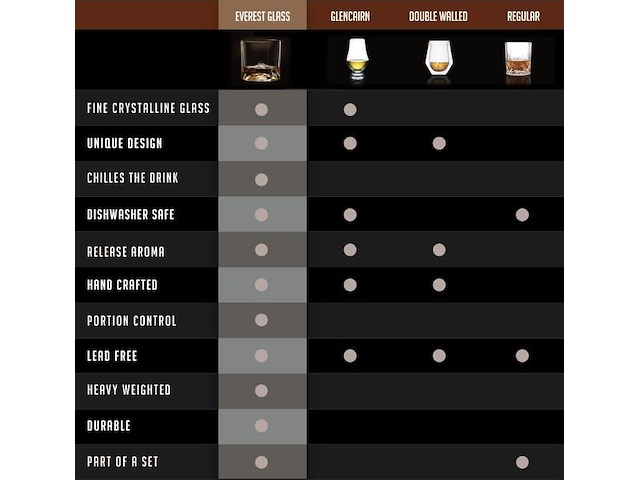The image size is (640, 480).
Task: Click the Regular glass image
Action: pyautogui.click(x=522, y=60)
